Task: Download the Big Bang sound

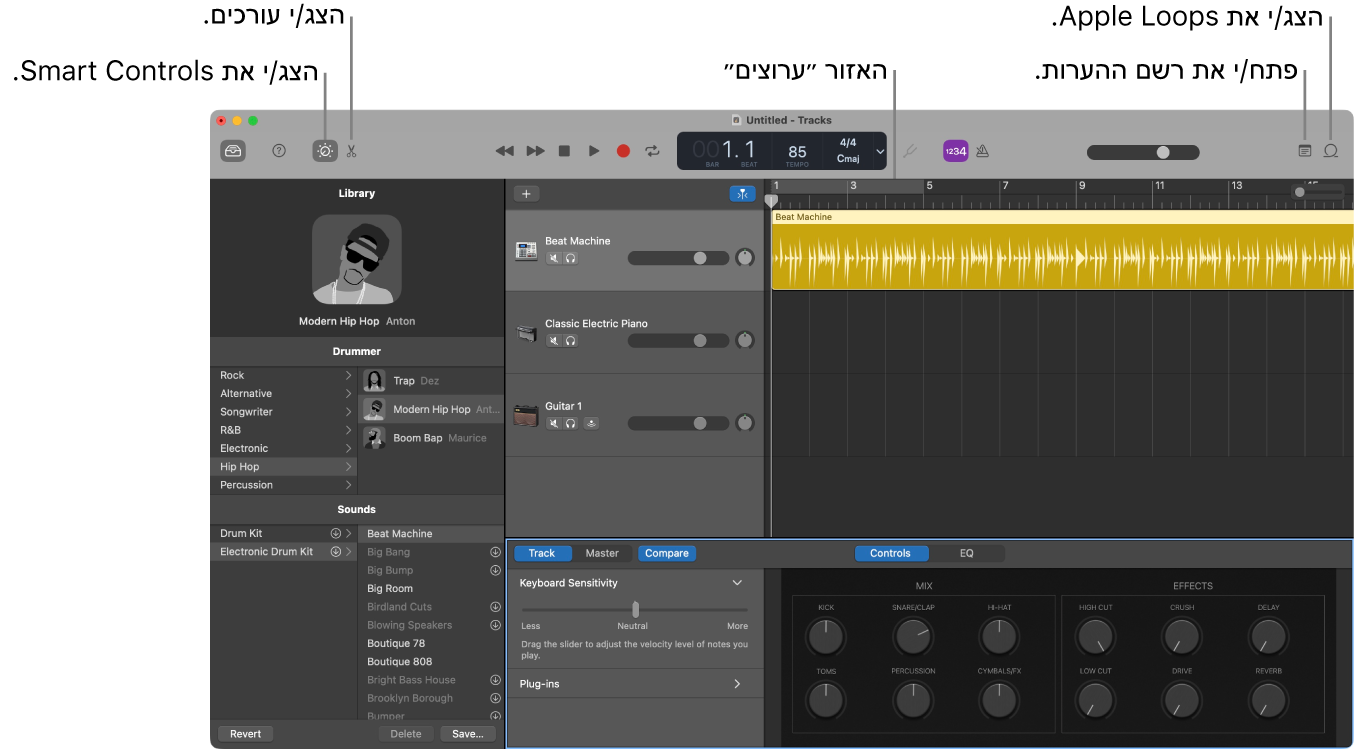Action: [x=495, y=552]
